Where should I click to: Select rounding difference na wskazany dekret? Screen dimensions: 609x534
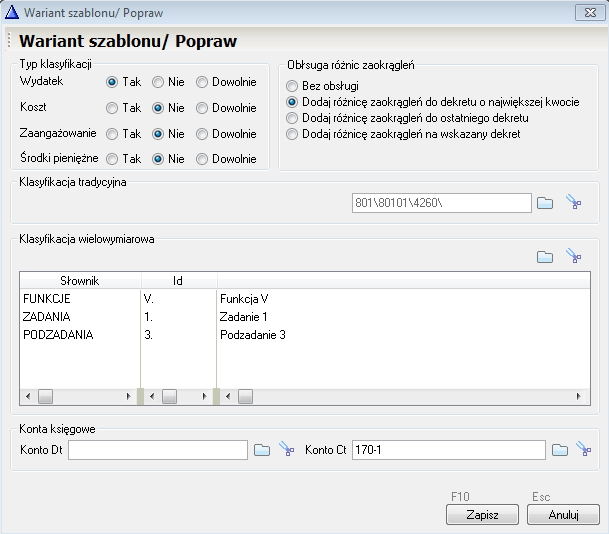(x=292, y=133)
